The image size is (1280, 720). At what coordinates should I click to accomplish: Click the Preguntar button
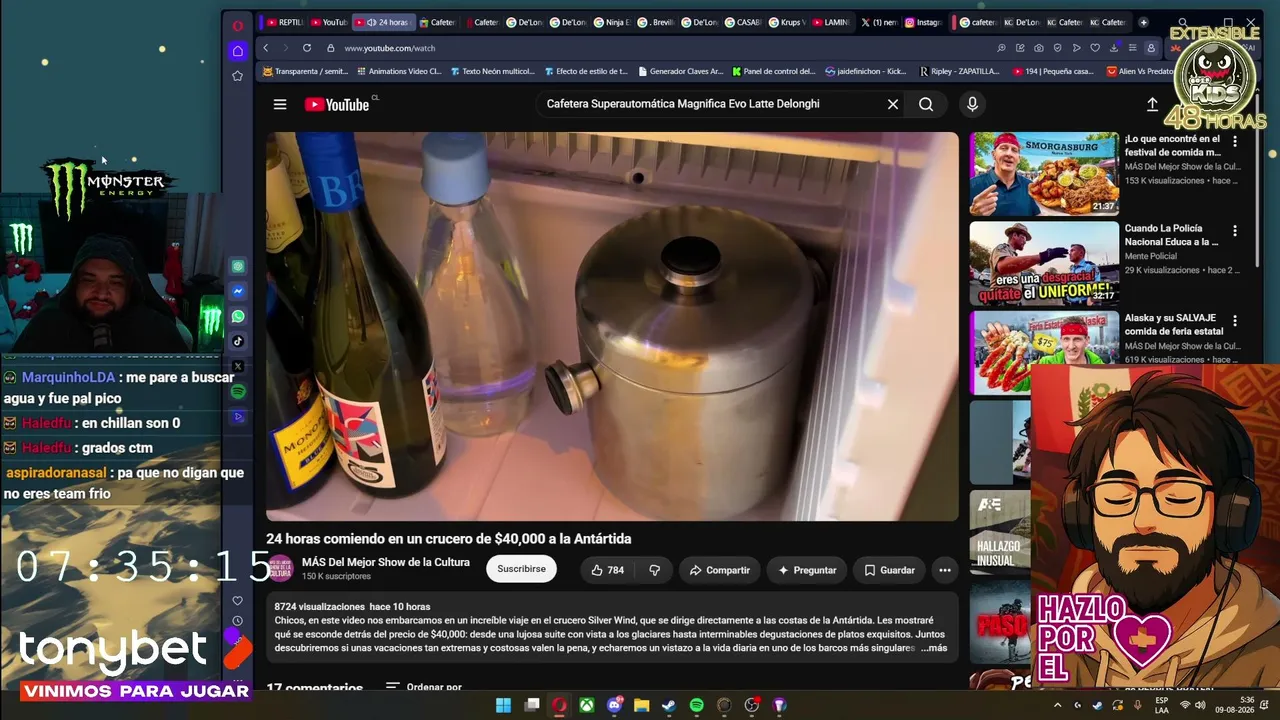tap(807, 570)
